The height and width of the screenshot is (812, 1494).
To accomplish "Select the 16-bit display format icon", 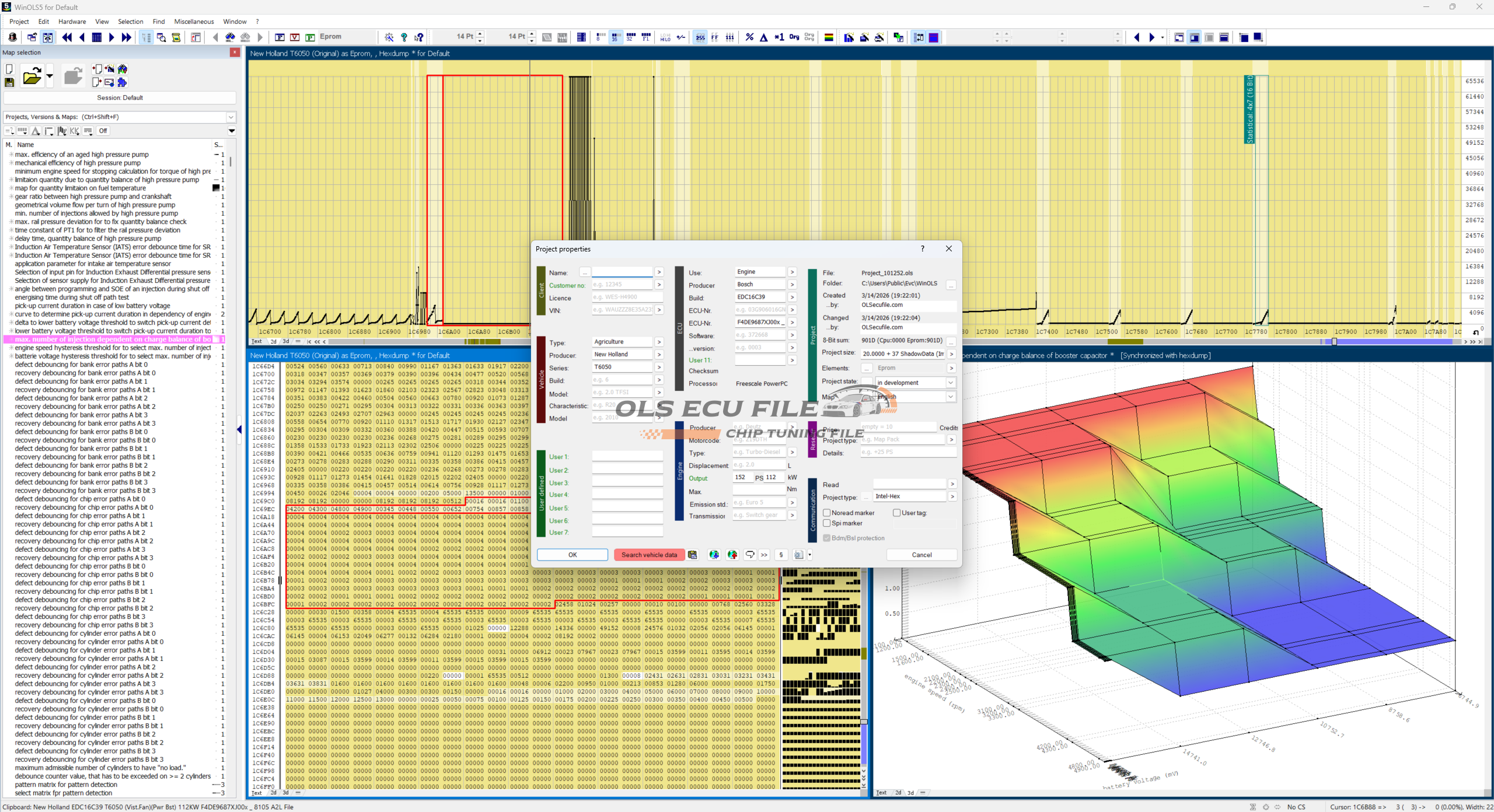I will pos(615,37).
